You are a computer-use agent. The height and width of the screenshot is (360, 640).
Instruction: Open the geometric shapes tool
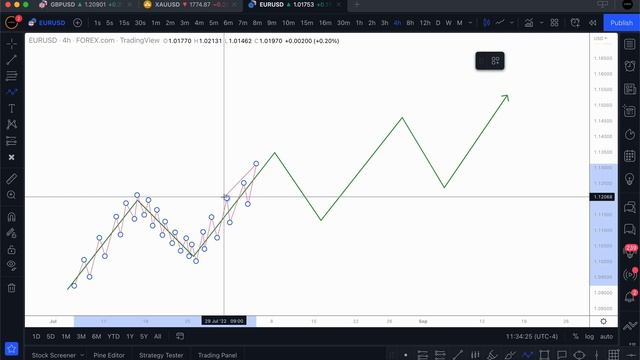pyautogui.click(x=11, y=124)
